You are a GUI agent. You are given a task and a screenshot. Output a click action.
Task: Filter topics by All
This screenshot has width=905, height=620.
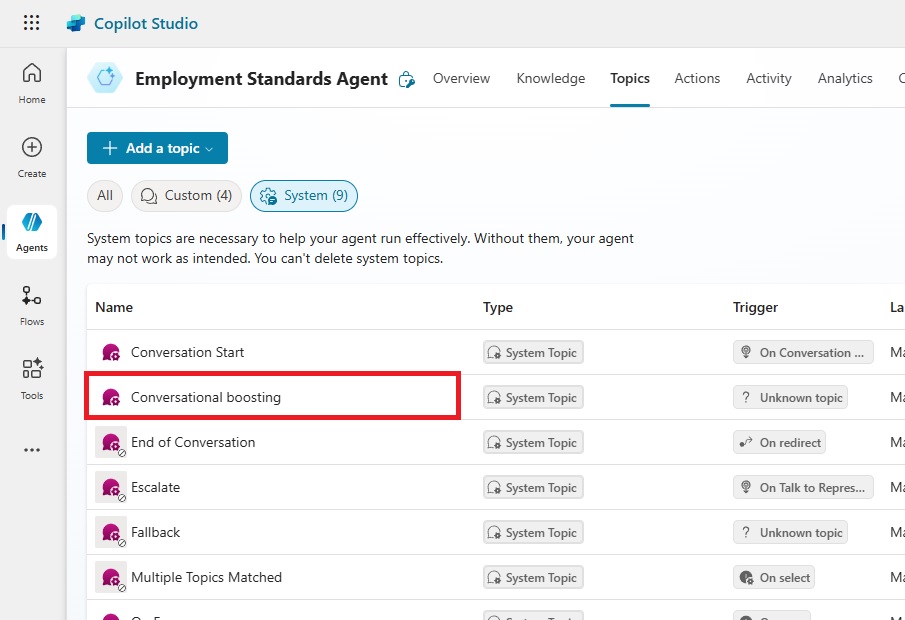105,196
